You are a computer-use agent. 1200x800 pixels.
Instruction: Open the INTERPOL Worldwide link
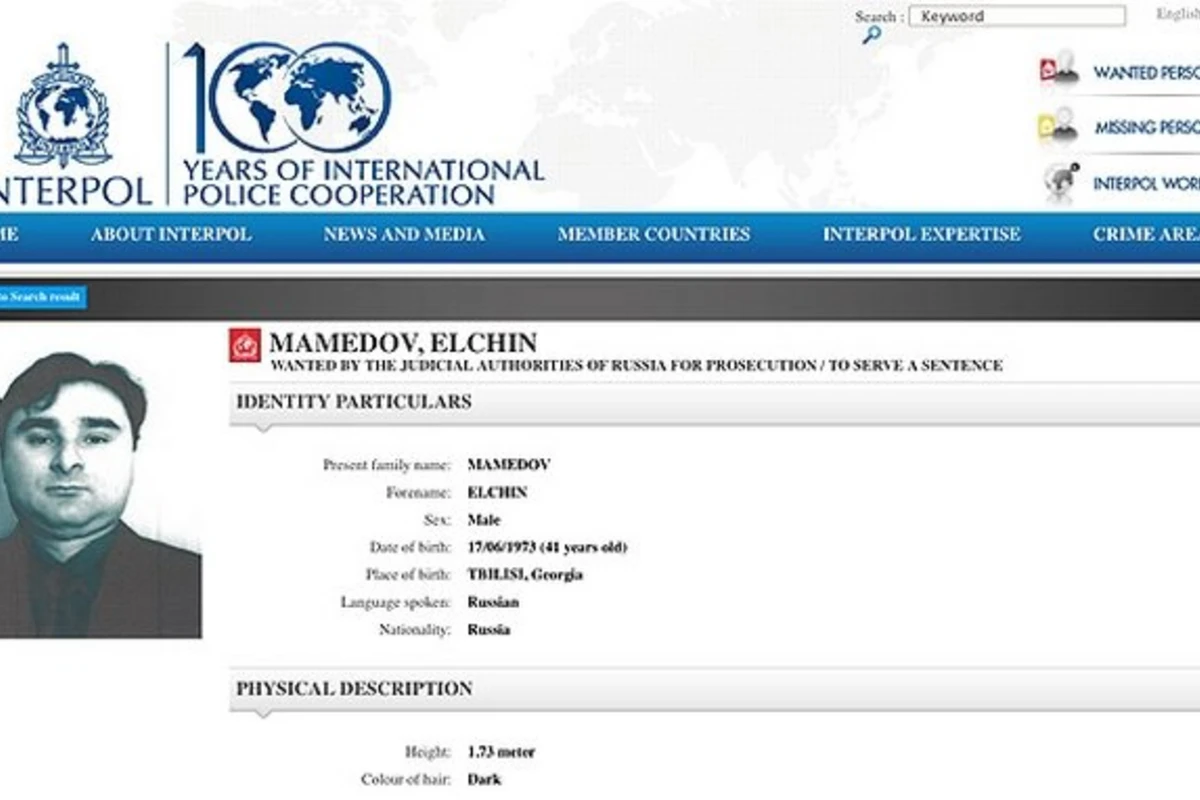click(1146, 184)
